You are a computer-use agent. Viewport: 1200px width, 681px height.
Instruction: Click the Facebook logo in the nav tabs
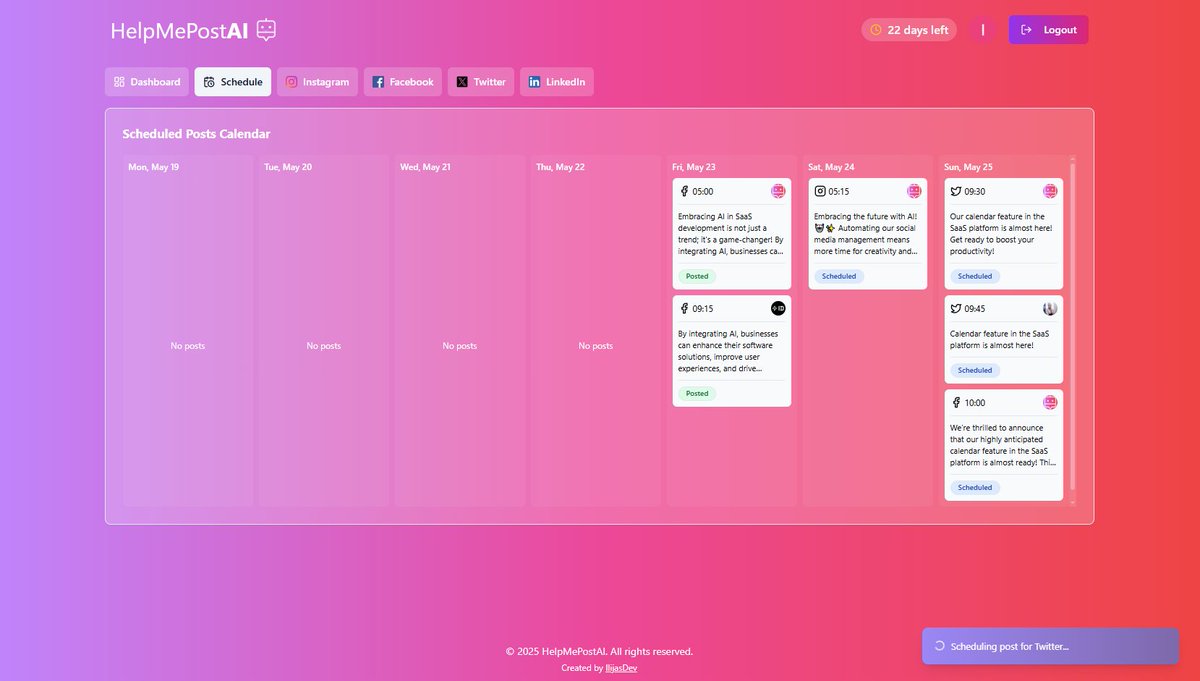click(378, 82)
